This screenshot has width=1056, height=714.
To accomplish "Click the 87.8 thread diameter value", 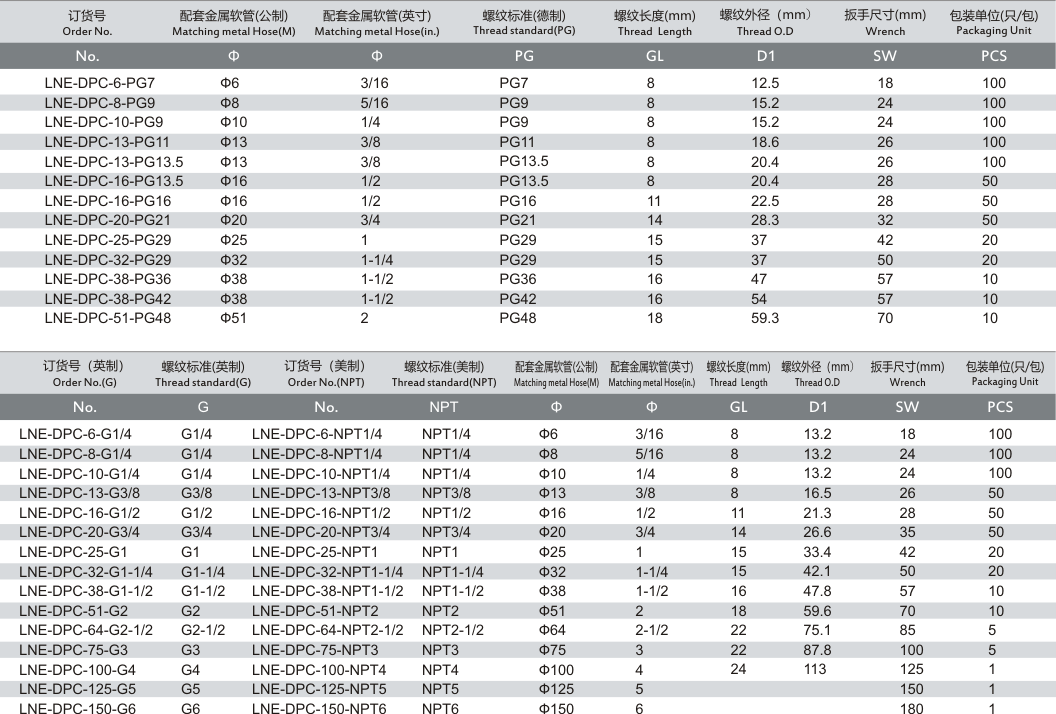I will 817,650.
